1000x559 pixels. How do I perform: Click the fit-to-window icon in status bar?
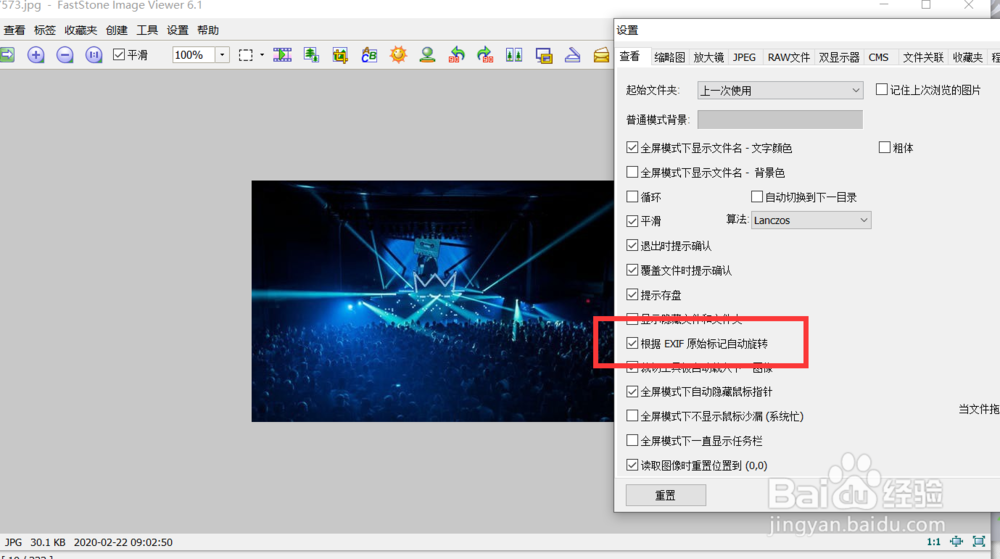click(x=956, y=542)
